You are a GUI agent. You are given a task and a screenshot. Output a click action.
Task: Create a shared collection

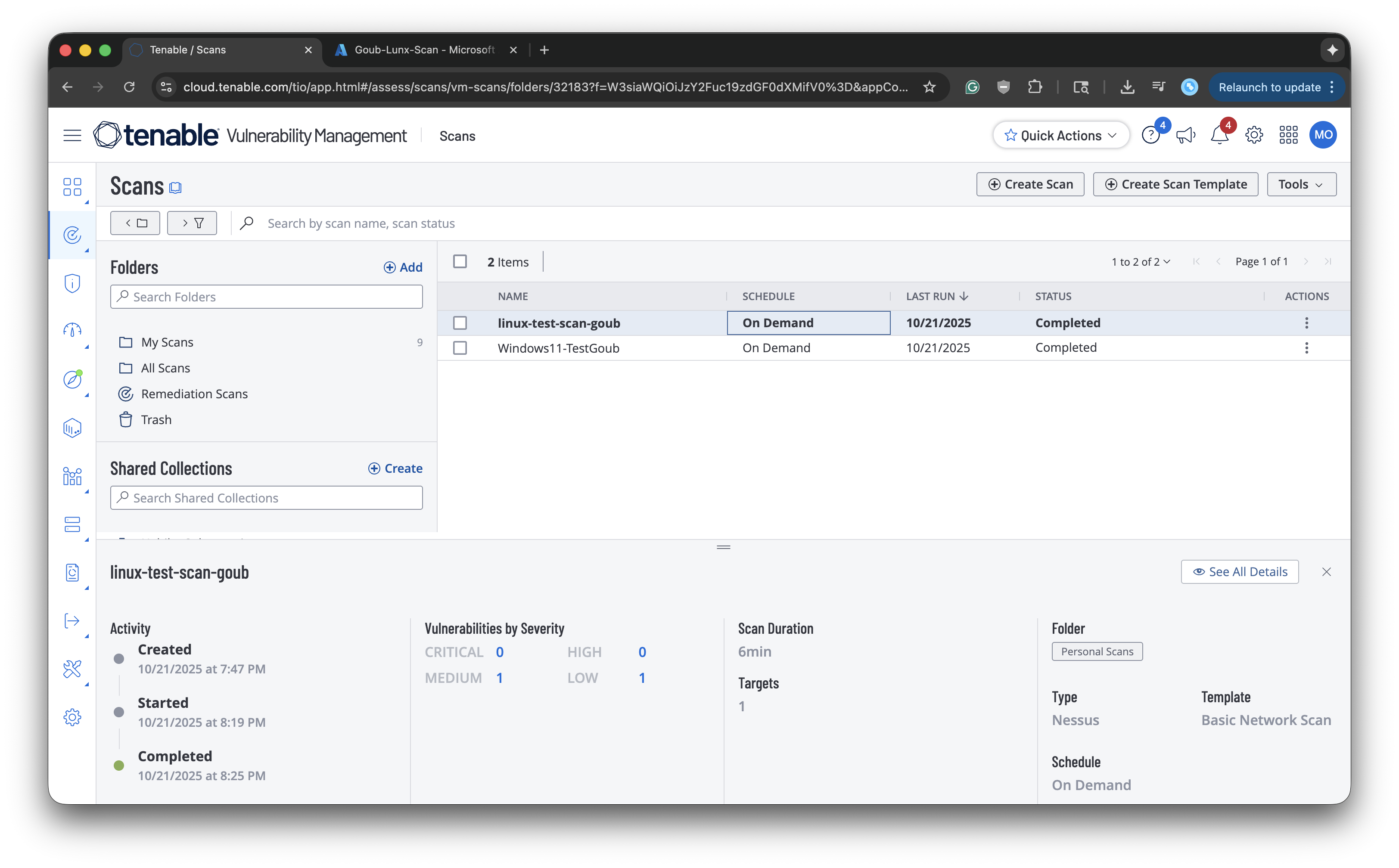tap(396, 468)
